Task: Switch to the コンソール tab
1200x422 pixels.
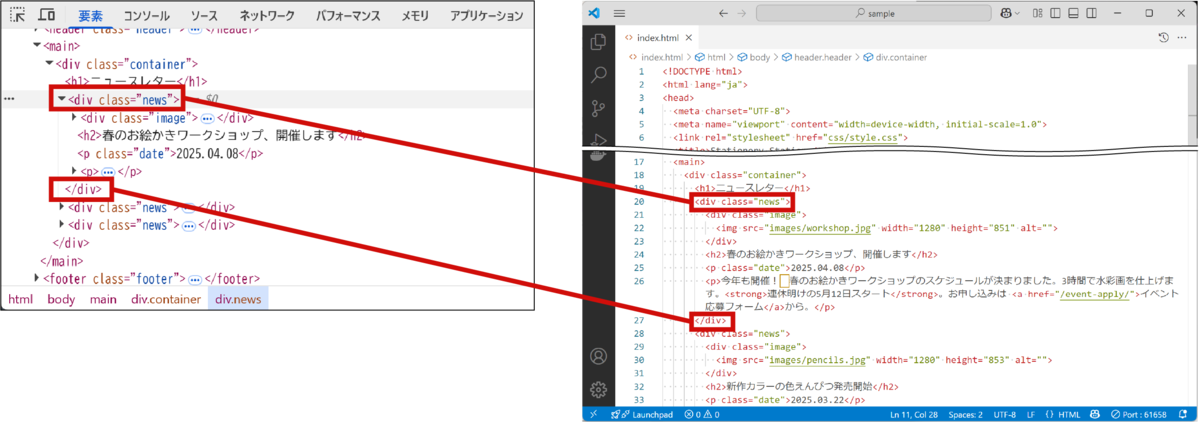Action: [x=147, y=16]
